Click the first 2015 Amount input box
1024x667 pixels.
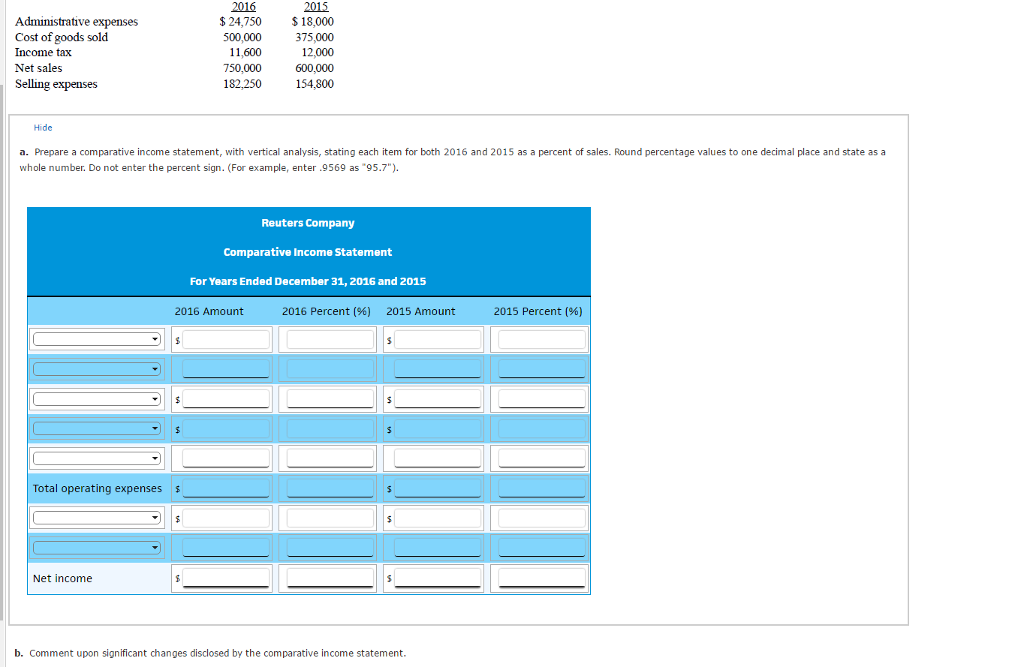[x=438, y=339]
